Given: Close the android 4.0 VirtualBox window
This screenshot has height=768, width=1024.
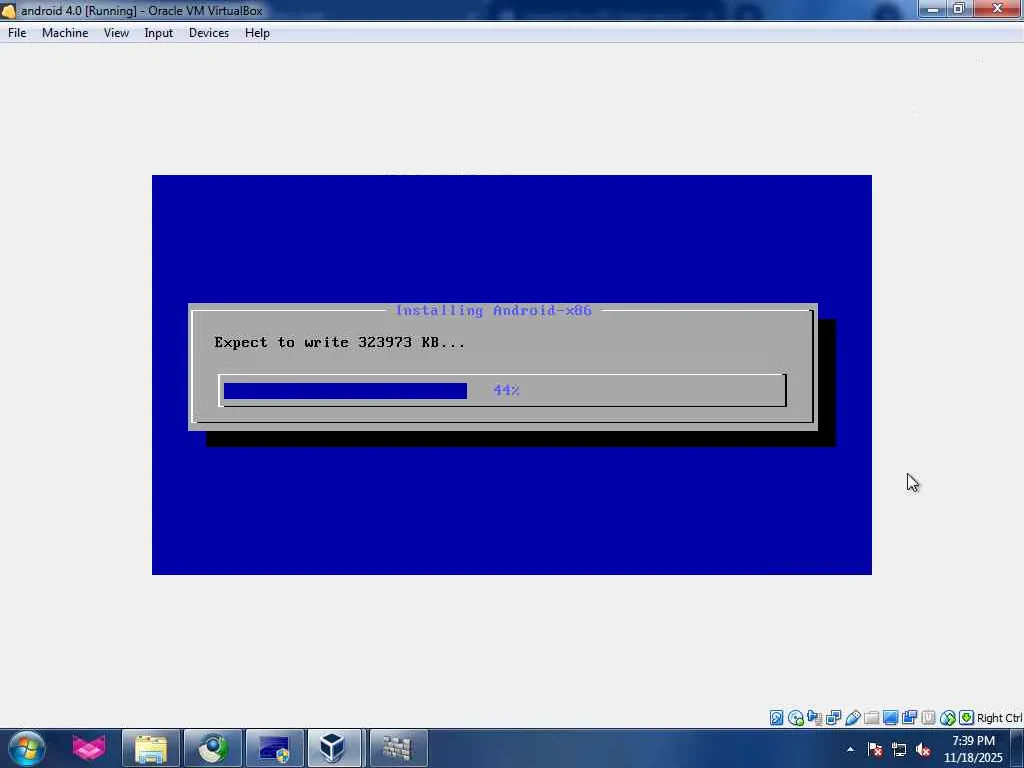Looking at the screenshot, I should [998, 9].
